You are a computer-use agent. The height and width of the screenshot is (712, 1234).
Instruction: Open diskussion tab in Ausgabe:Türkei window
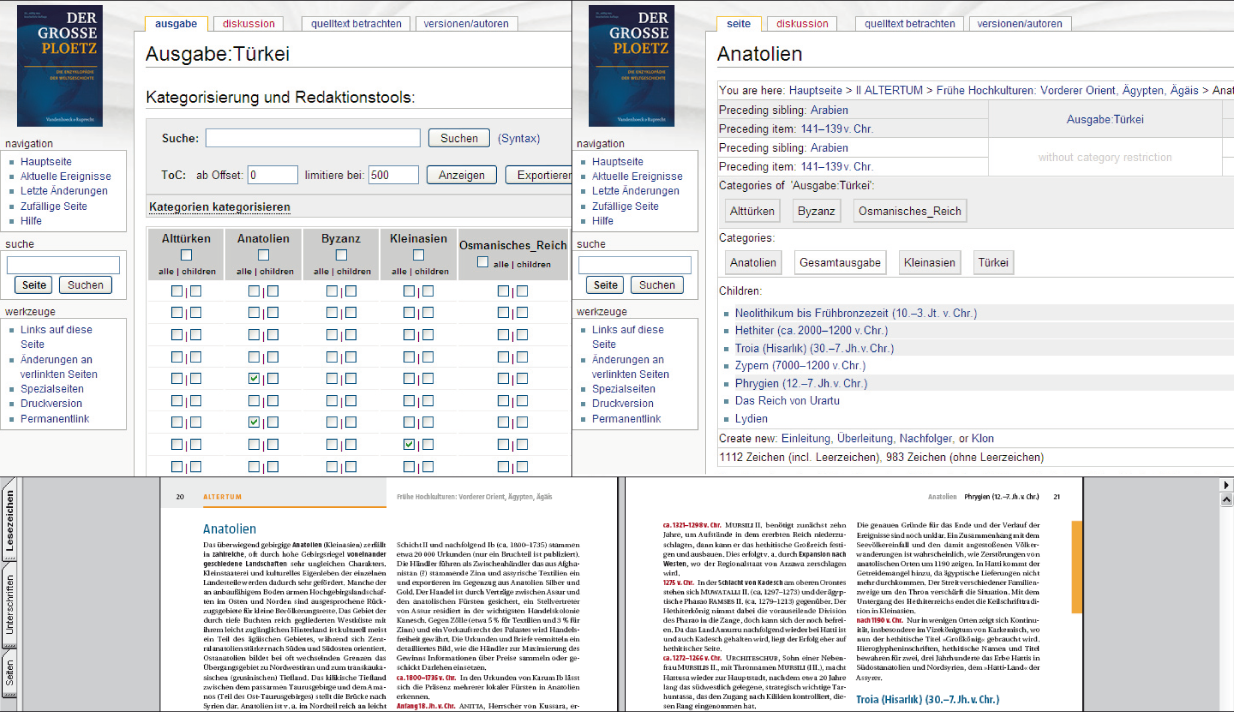pos(248,23)
